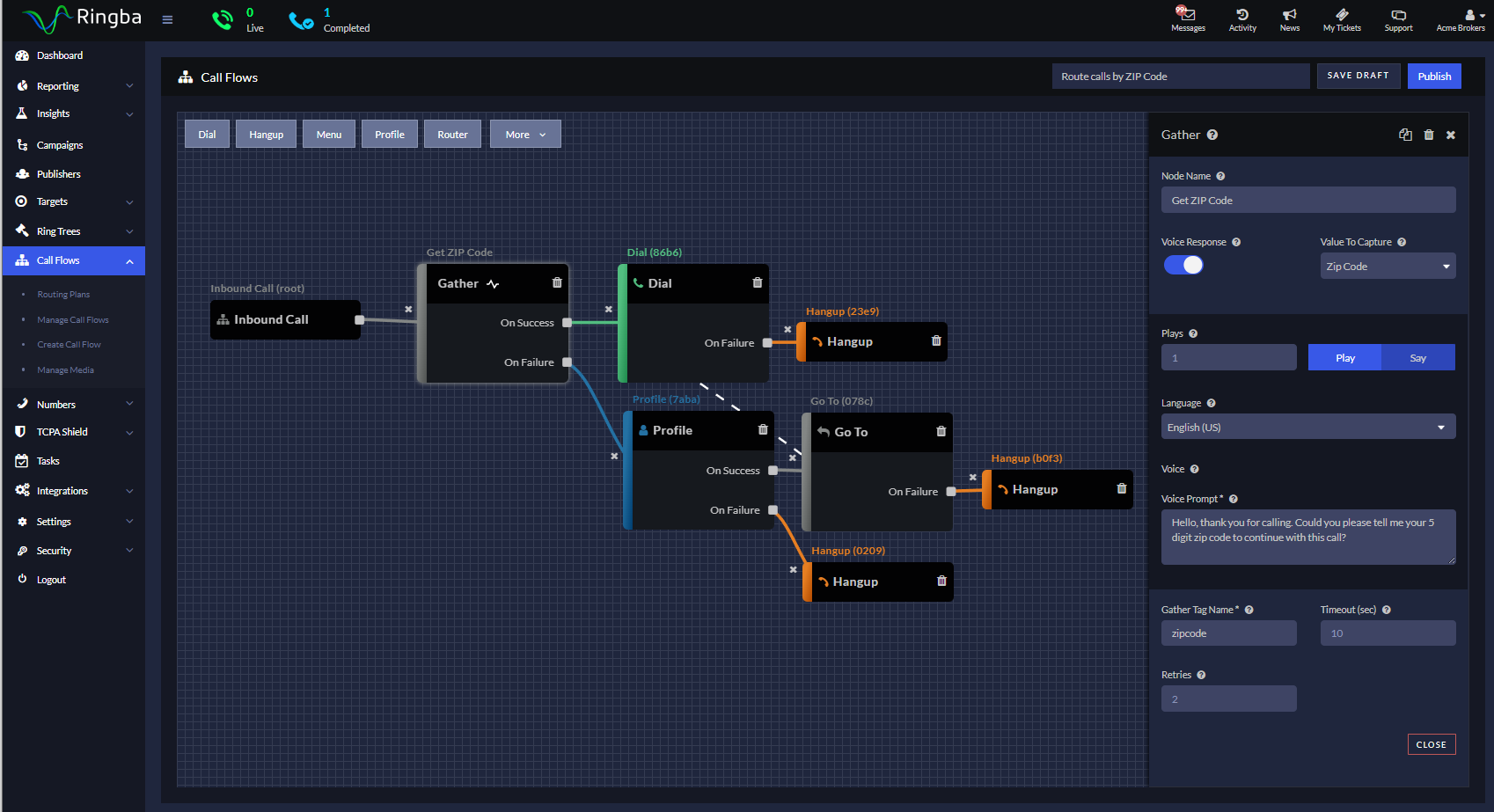This screenshot has width=1494, height=812.
Task: Click the Publish button
Action: 1434,77
